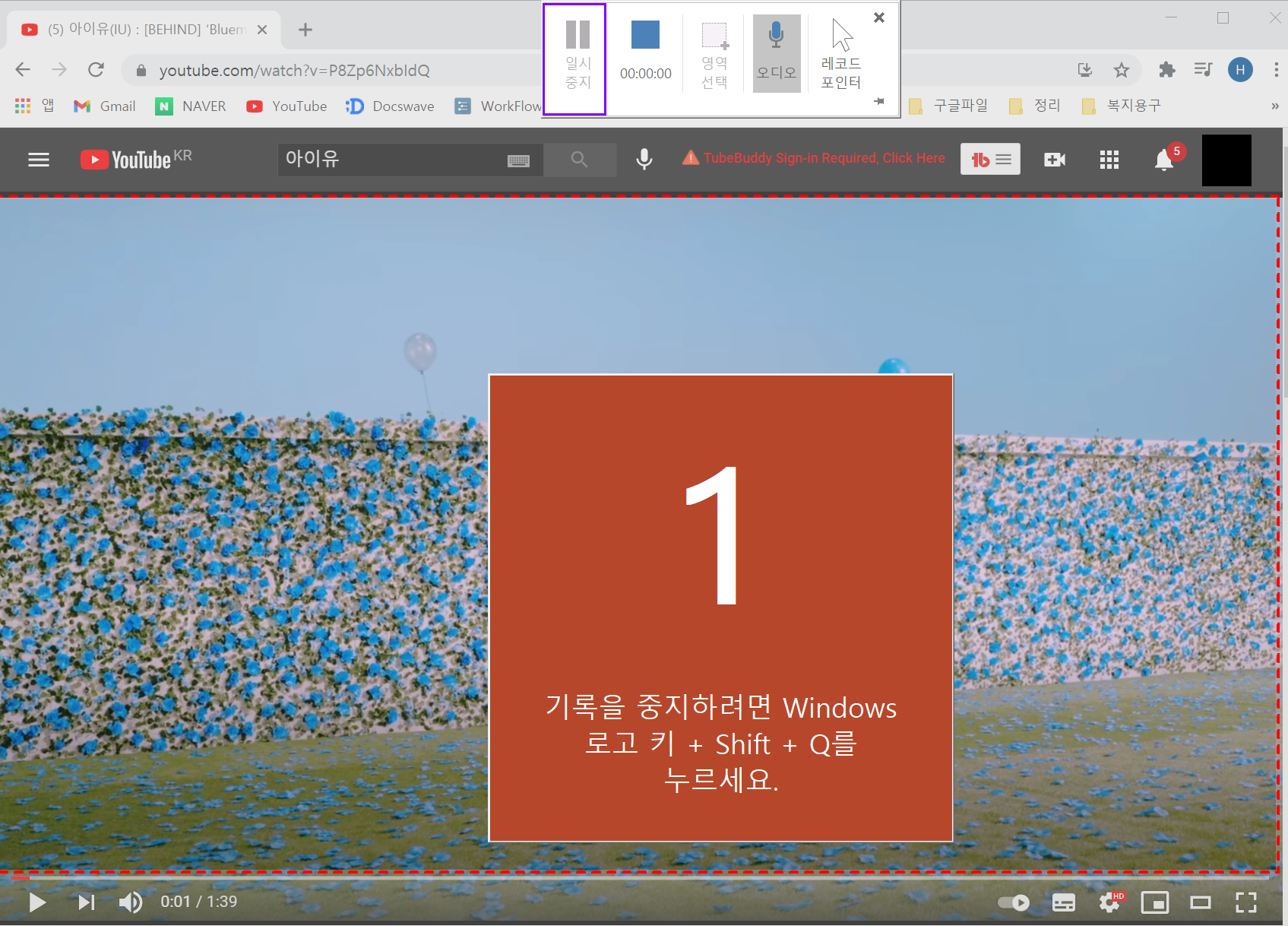Enter full screen mode

point(1246,902)
